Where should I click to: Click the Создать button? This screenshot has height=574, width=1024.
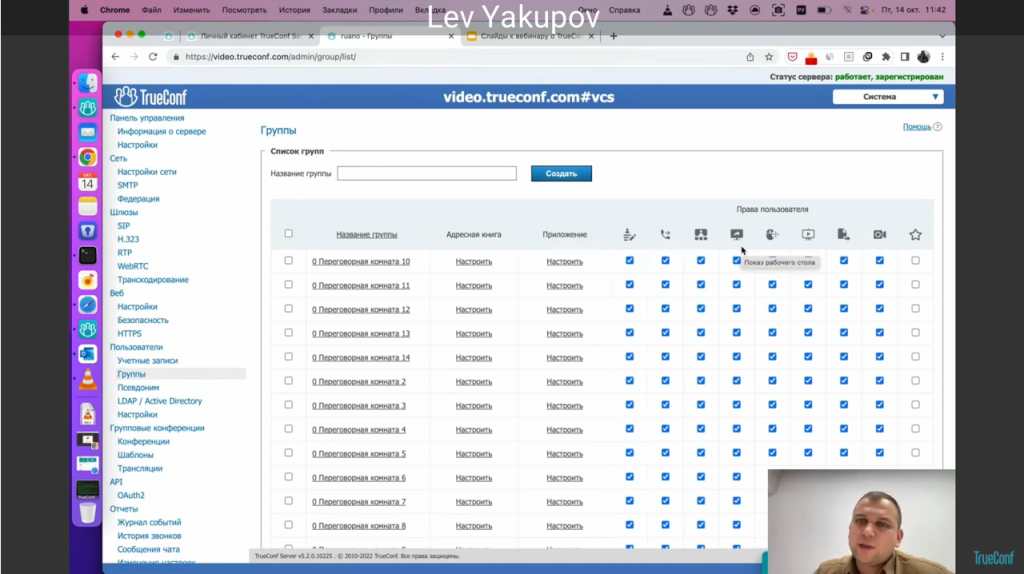click(561, 174)
